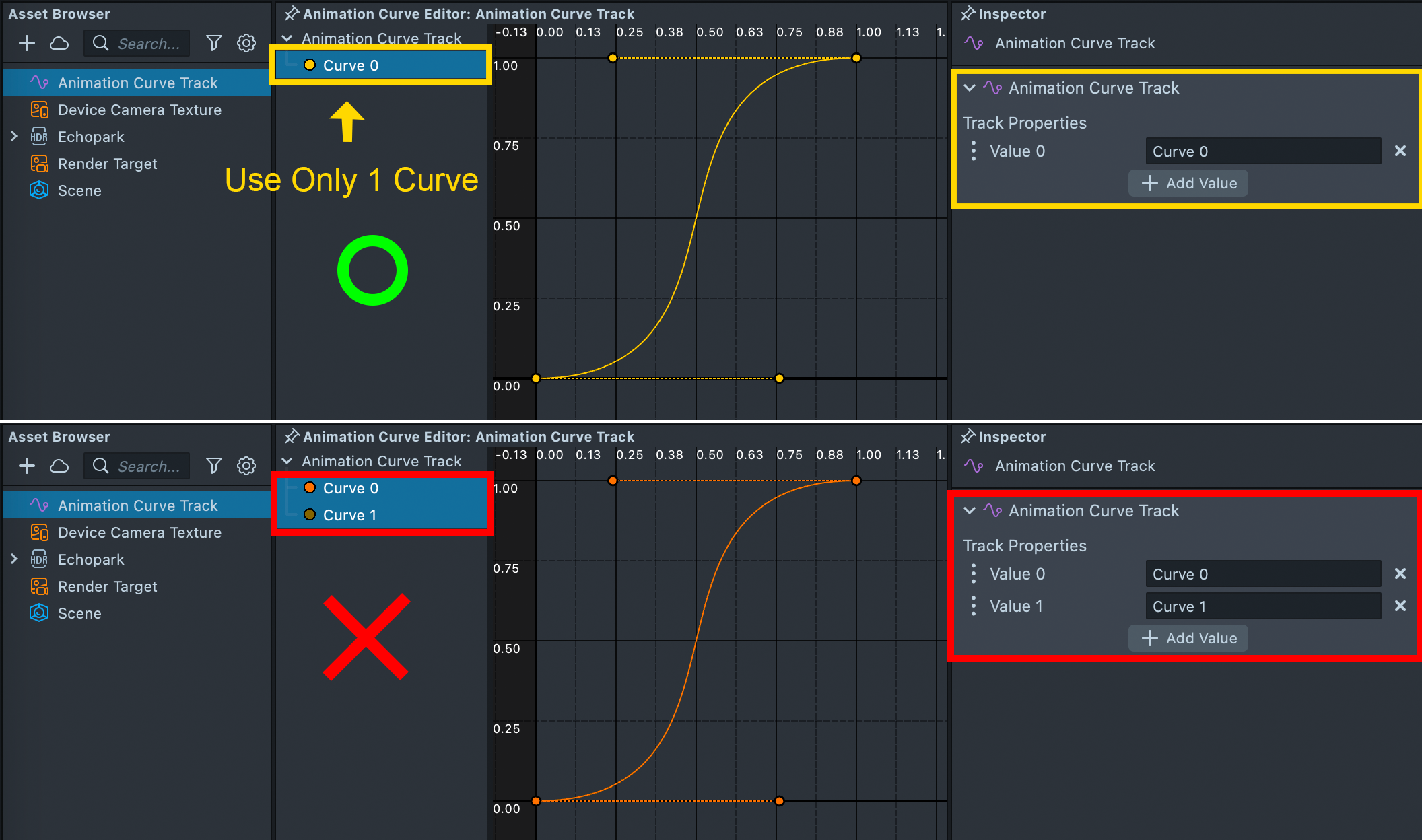Click Add Value button in bottom Inspector
This screenshot has width=1422, height=840.
[x=1188, y=638]
